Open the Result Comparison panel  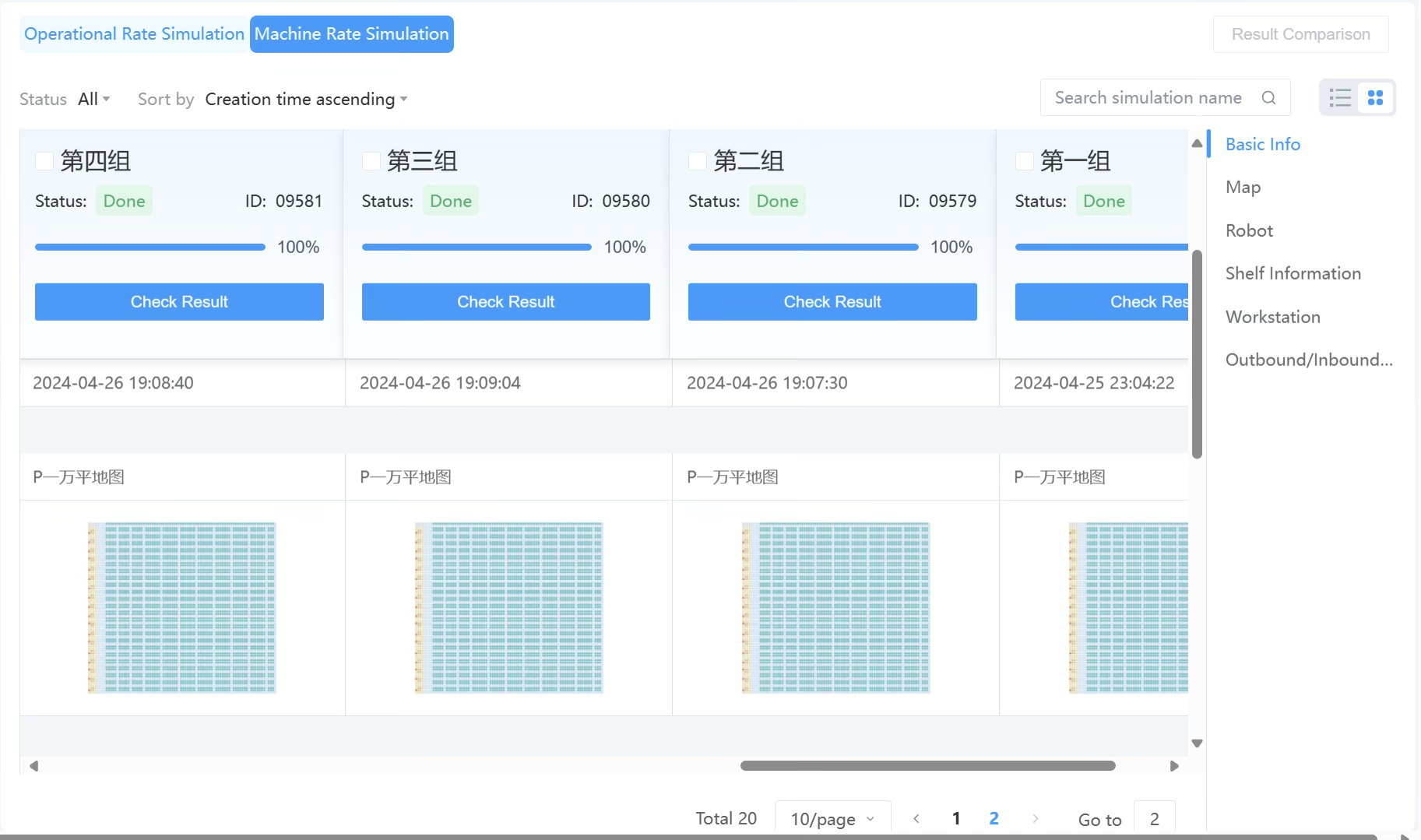1300,33
